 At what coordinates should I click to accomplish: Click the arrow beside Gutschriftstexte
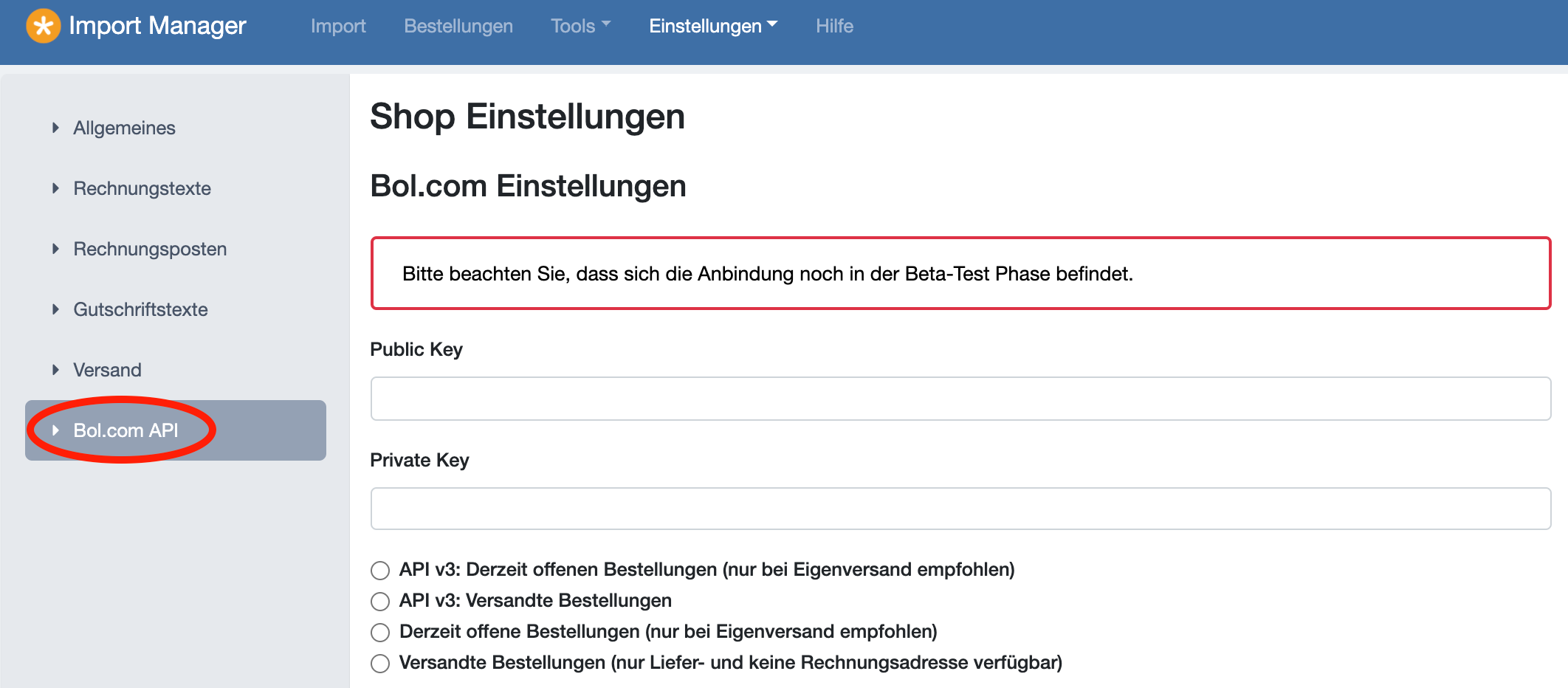point(55,309)
